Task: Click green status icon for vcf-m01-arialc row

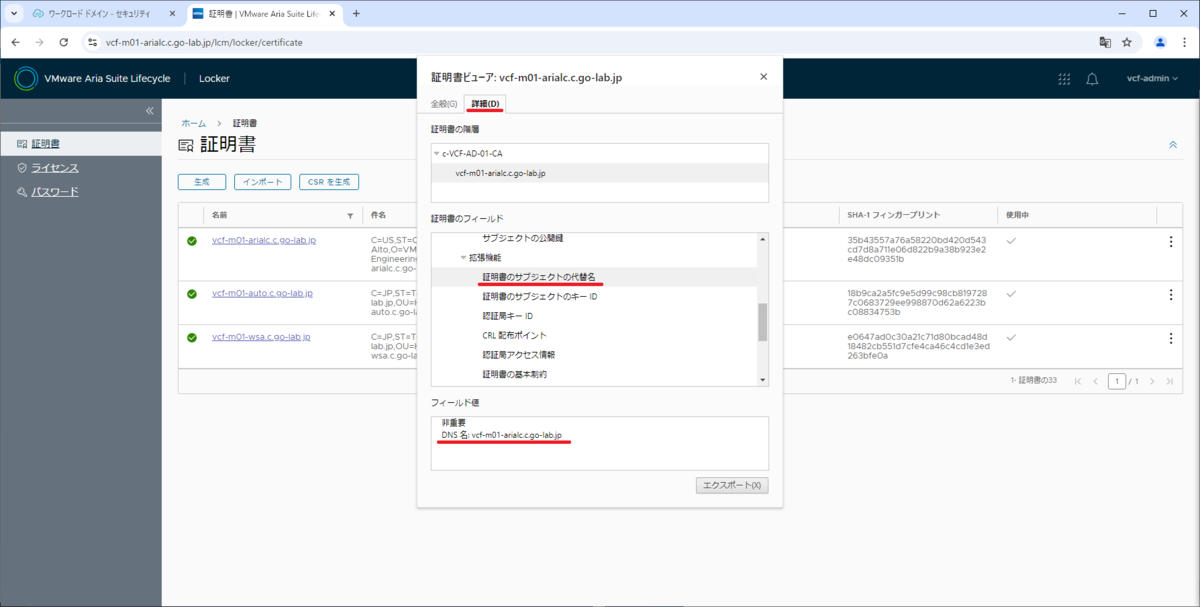Action: [191, 241]
